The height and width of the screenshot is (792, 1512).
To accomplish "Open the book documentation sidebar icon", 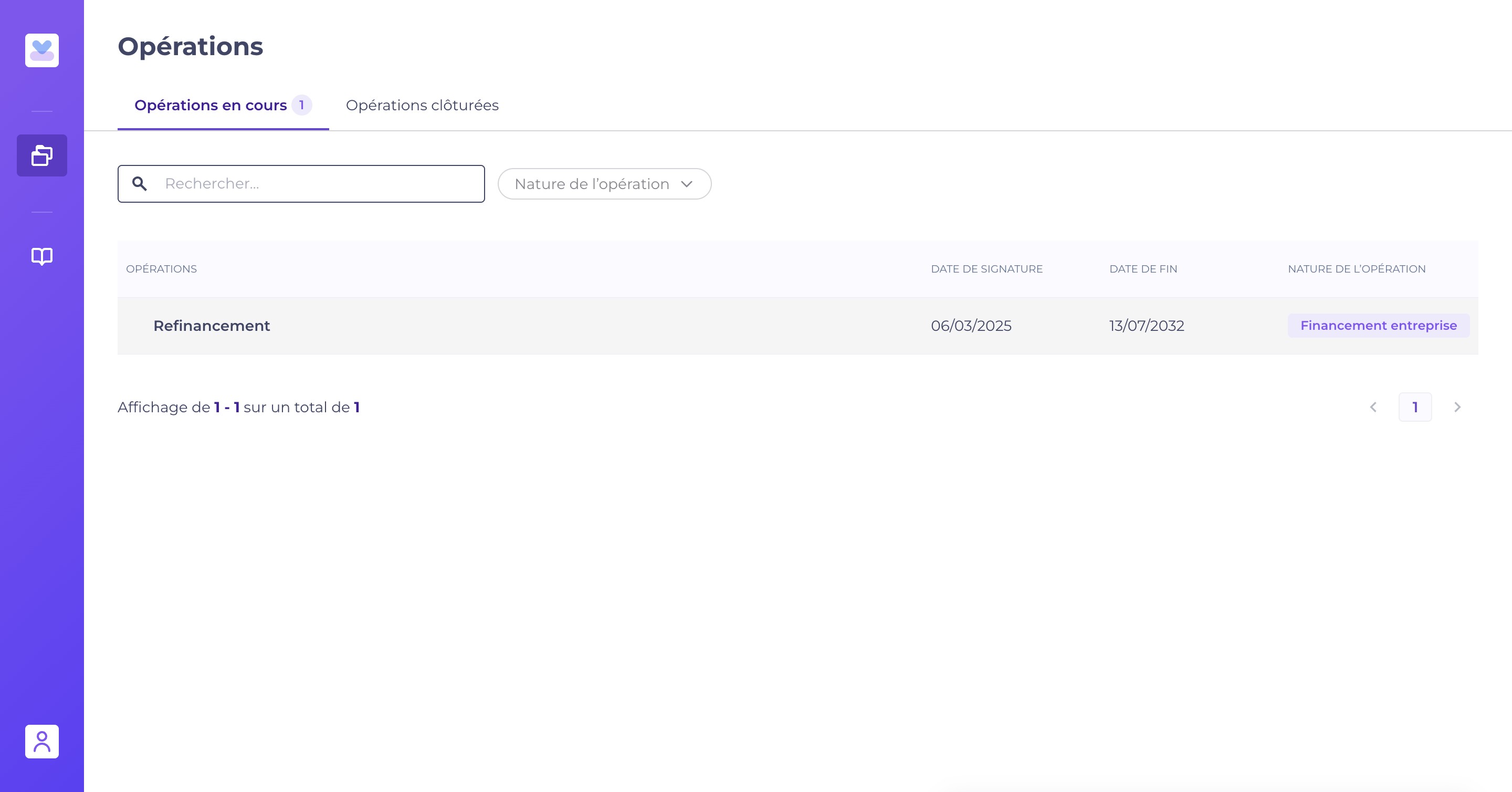I will coord(41,256).
